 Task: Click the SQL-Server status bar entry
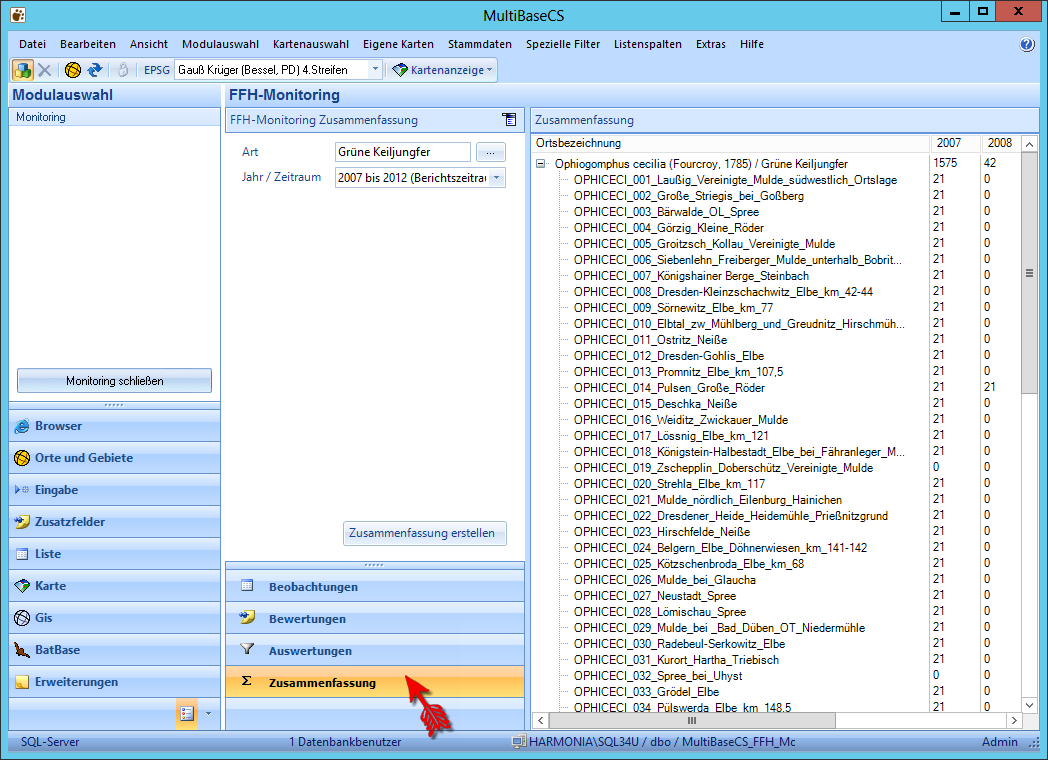coord(50,742)
